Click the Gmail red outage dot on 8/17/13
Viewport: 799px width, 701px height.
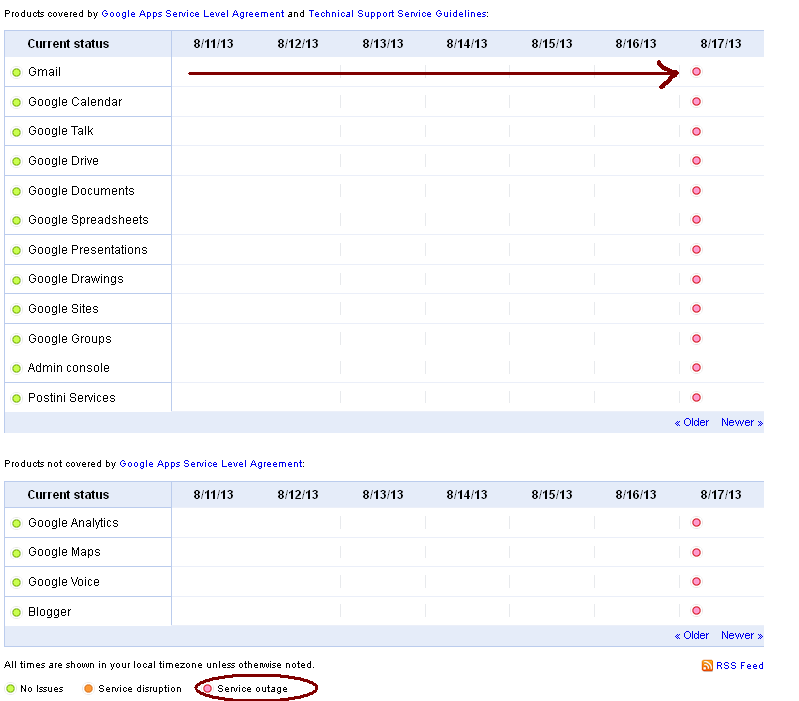(696, 72)
